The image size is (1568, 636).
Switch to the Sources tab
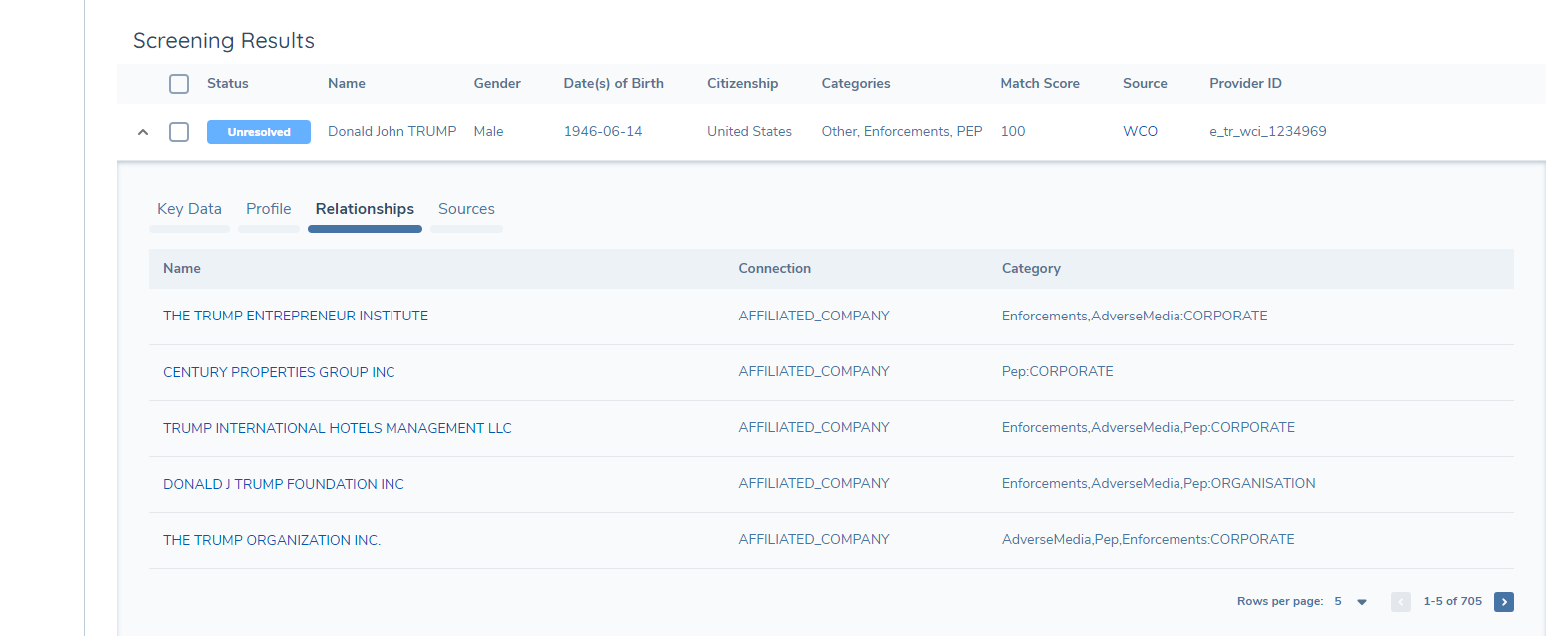coord(466,209)
